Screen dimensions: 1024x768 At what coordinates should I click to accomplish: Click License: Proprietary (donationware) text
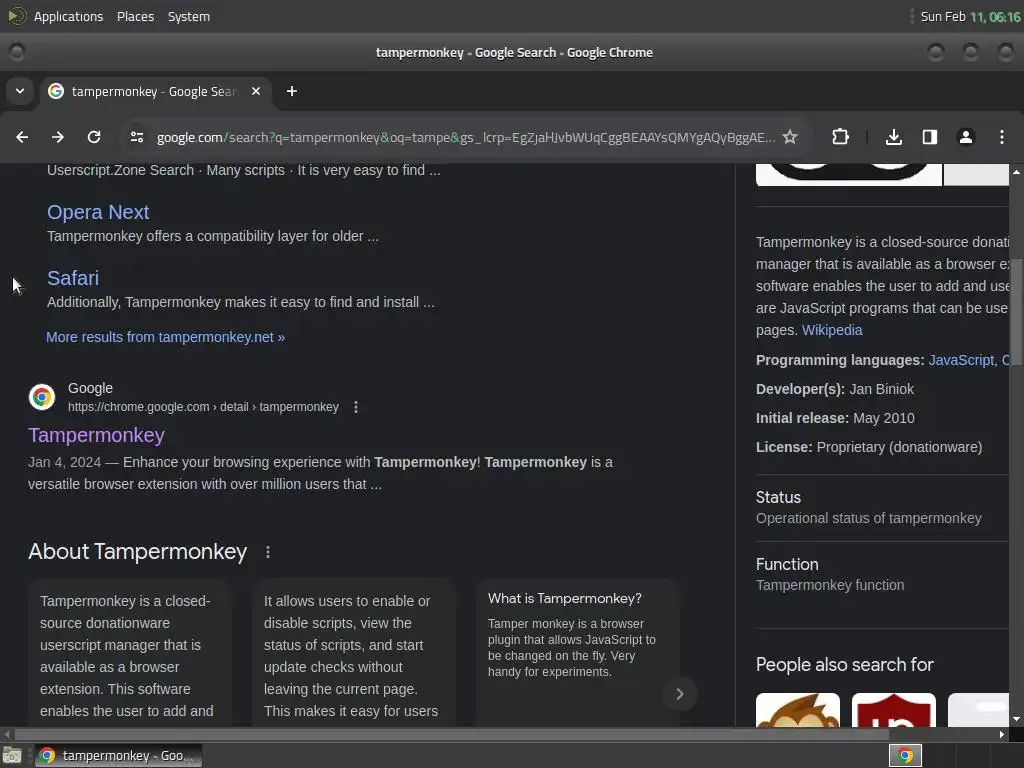point(869,447)
